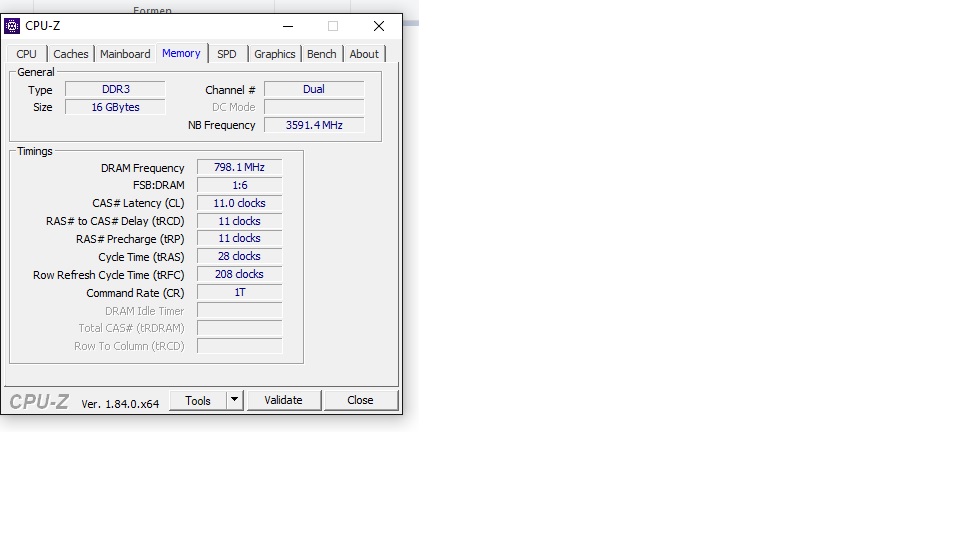Click the NB Frequency label

(x=222, y=125)
